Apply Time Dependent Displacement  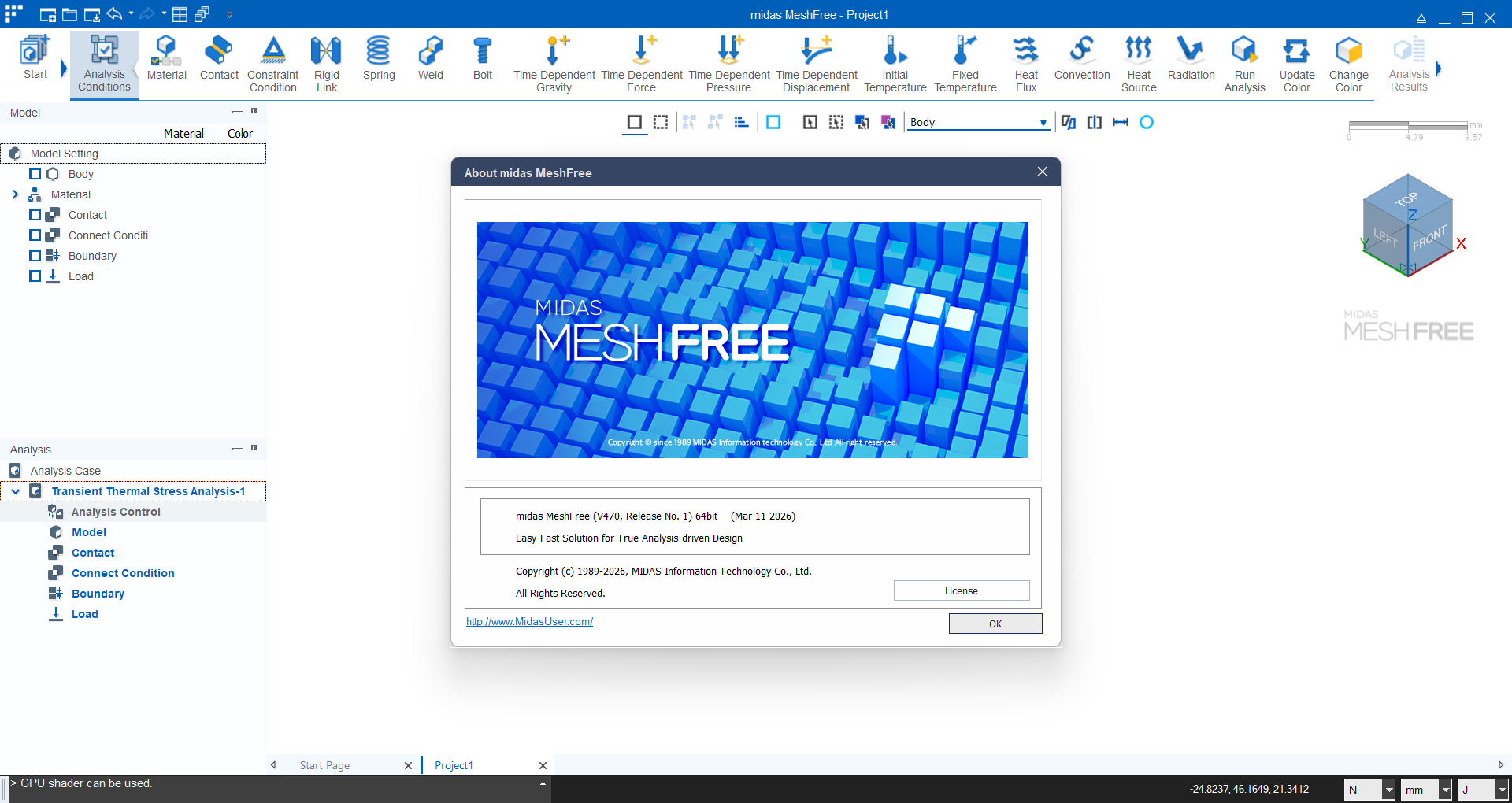816,65
